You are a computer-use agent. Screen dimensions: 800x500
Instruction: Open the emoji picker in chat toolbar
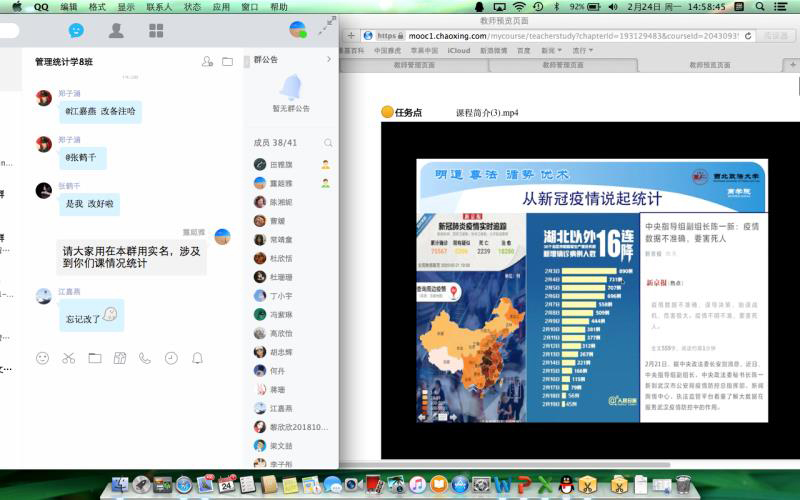[42, 358]
